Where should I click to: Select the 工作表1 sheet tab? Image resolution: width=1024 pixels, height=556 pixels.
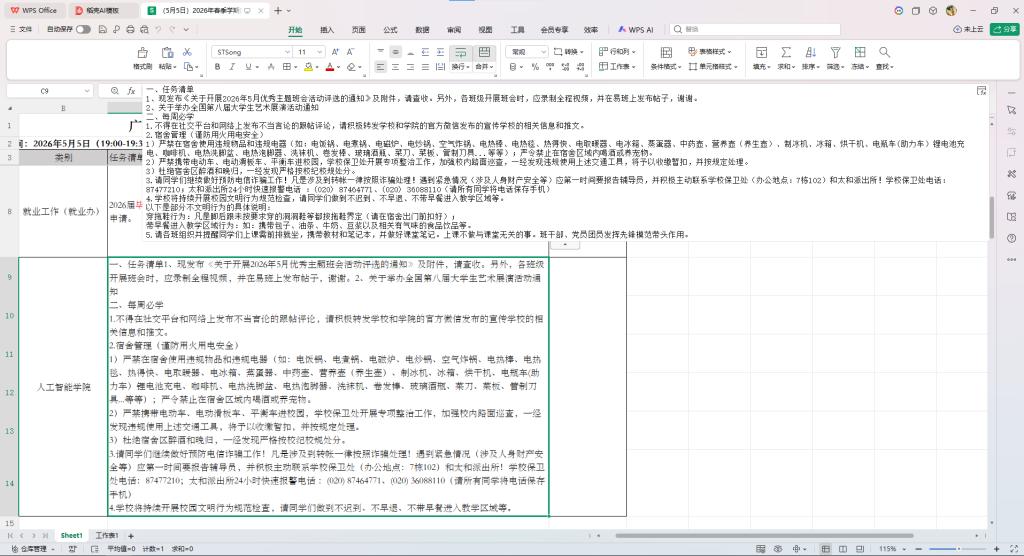tap(107, 536)
